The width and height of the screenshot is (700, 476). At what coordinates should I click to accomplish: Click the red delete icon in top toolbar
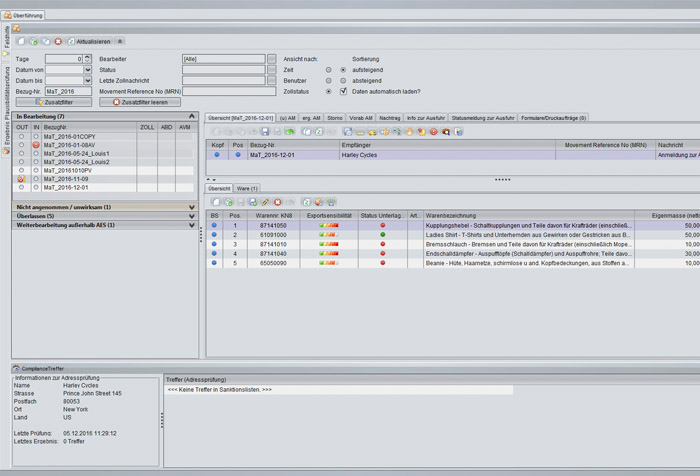58,41
